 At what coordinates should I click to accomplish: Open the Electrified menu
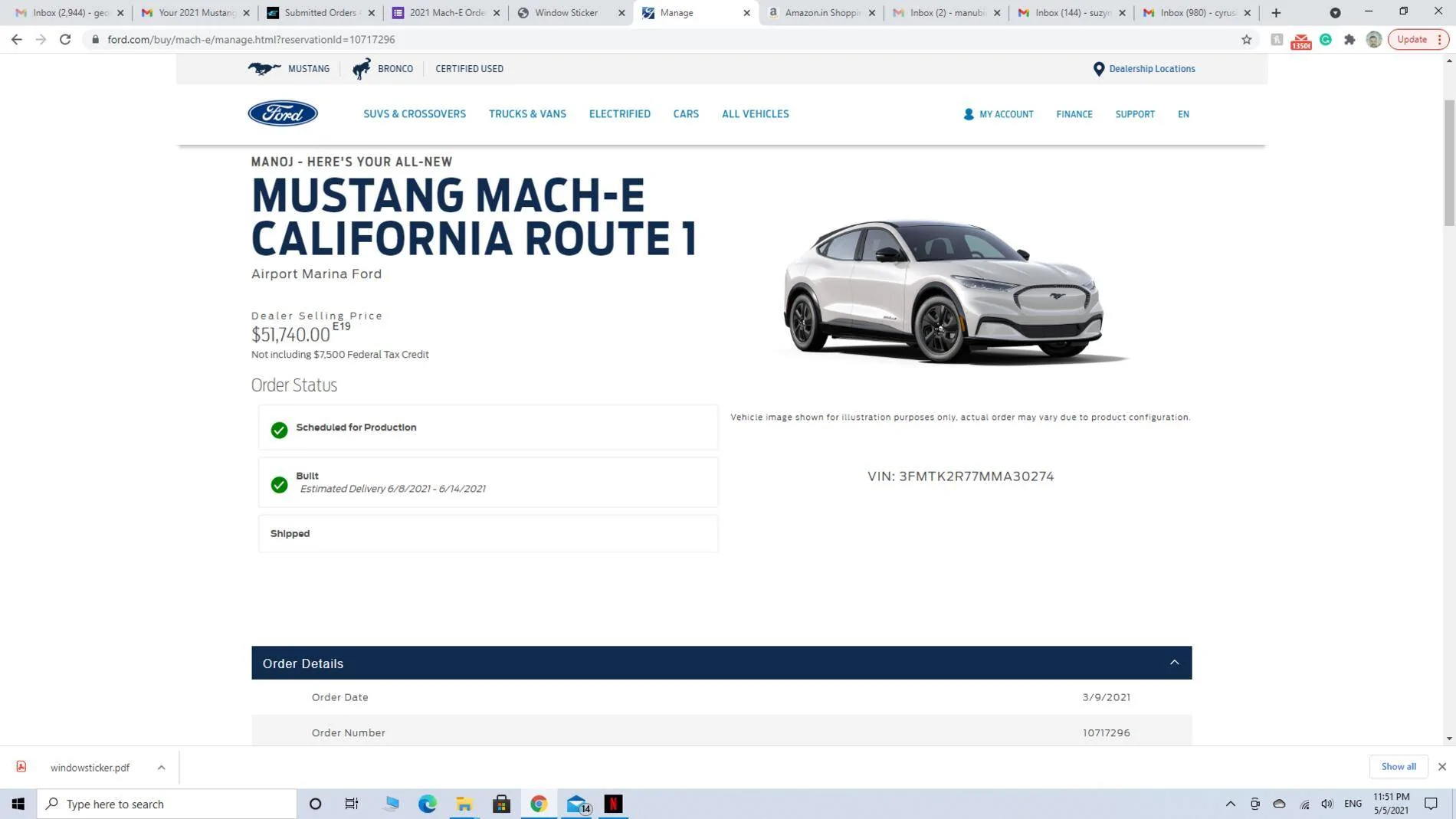(619, 114)
